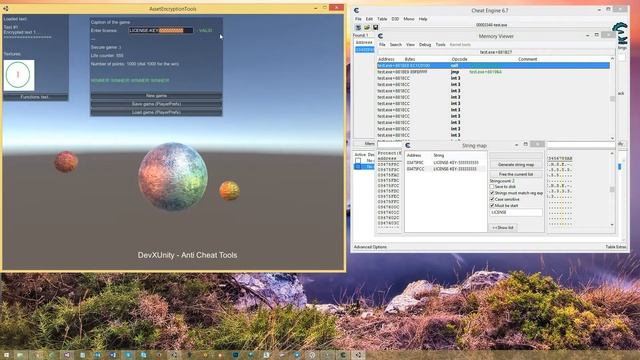Toggle the Active checkbox on the highlighted address row
The width and height of the screenshot is (640, 360).
358,167
